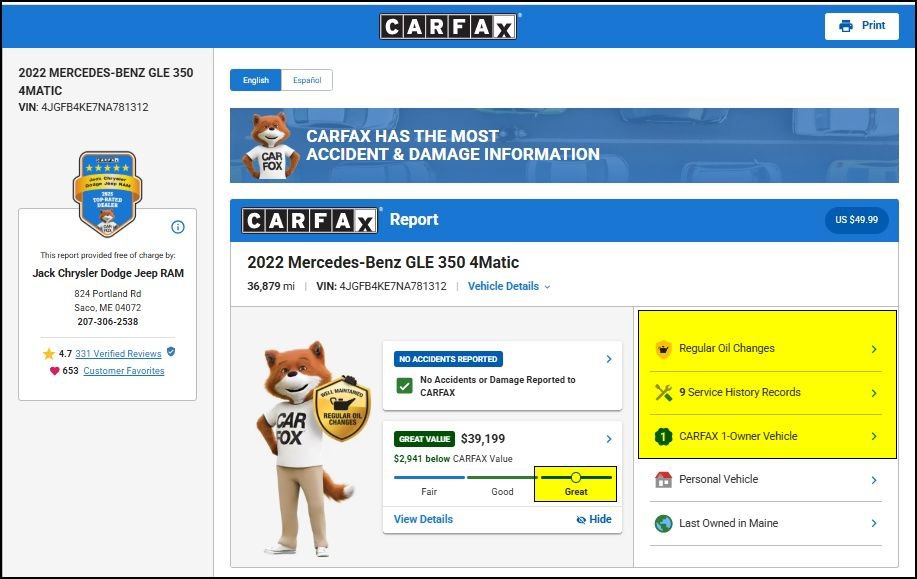Expand the No Accidents Reported chevron
Viewport: 917px width, 579px height.
(x=609, y=359)
